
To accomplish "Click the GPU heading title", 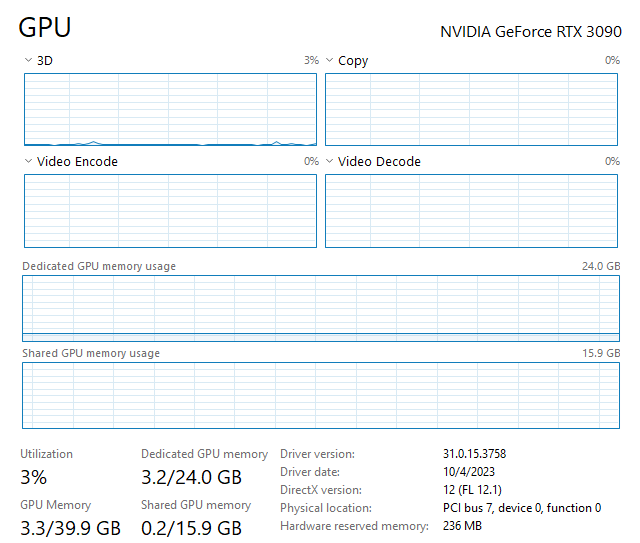I will (45, 28).
